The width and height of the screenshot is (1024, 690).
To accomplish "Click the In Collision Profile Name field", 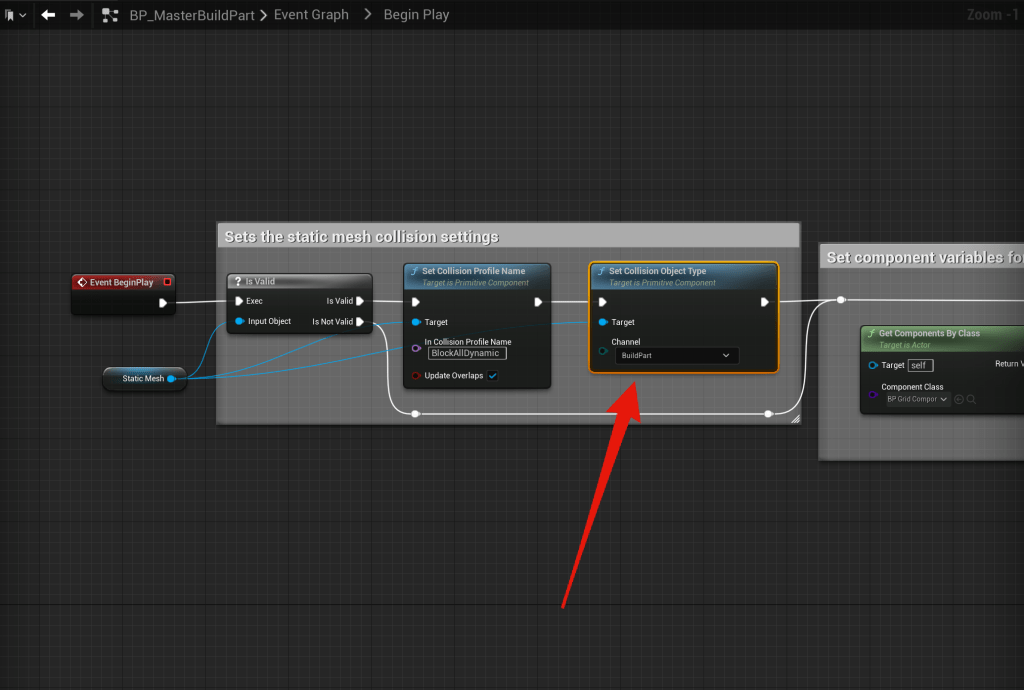I will point(467,353).
